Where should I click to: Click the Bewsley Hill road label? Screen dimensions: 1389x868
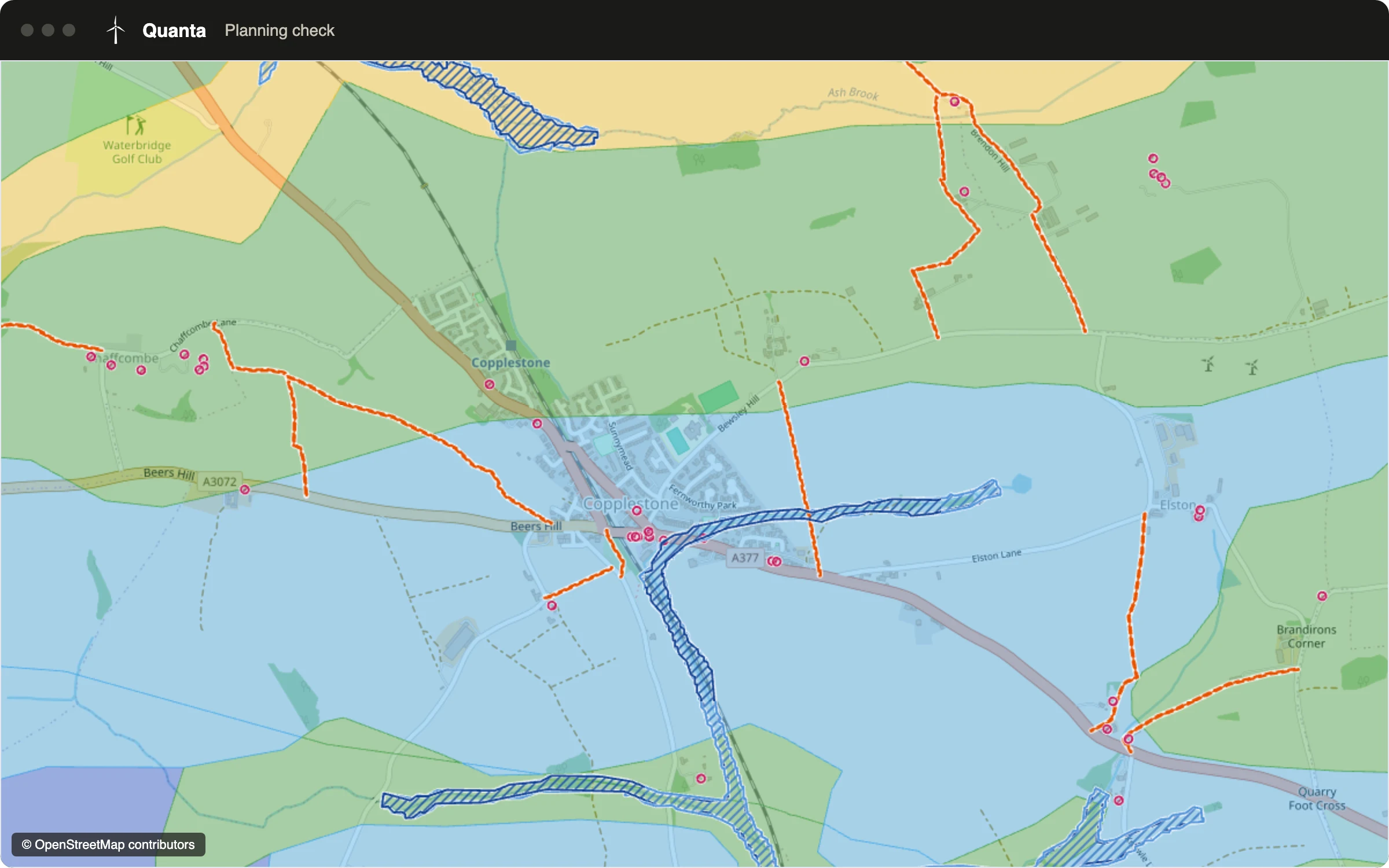click(738, 413)
